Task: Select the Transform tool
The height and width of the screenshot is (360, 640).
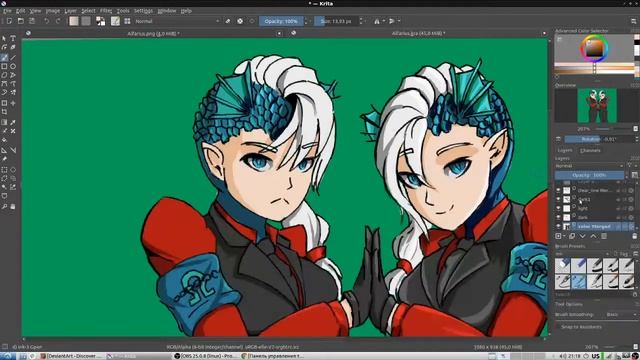Action: click(4, 103)
